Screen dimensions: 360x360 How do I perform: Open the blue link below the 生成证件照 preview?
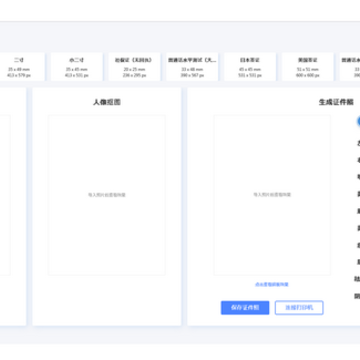coord(272,284)
